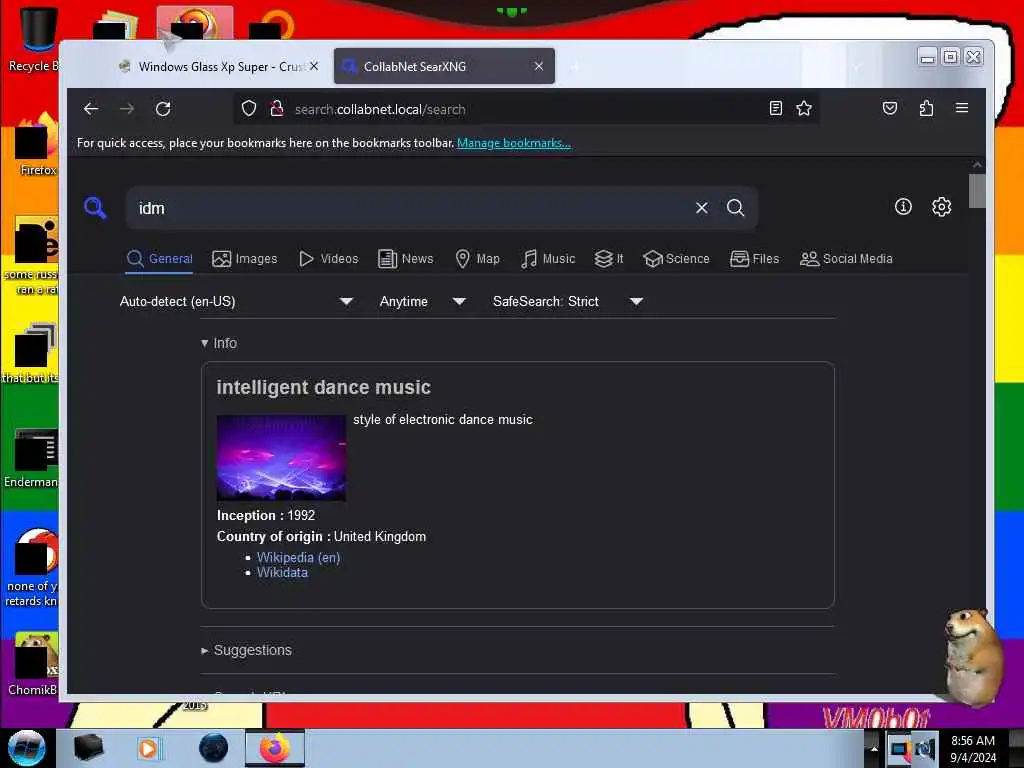
Task: Open the SafeSearch: Strict dropdown
Action: click(568, 301)
